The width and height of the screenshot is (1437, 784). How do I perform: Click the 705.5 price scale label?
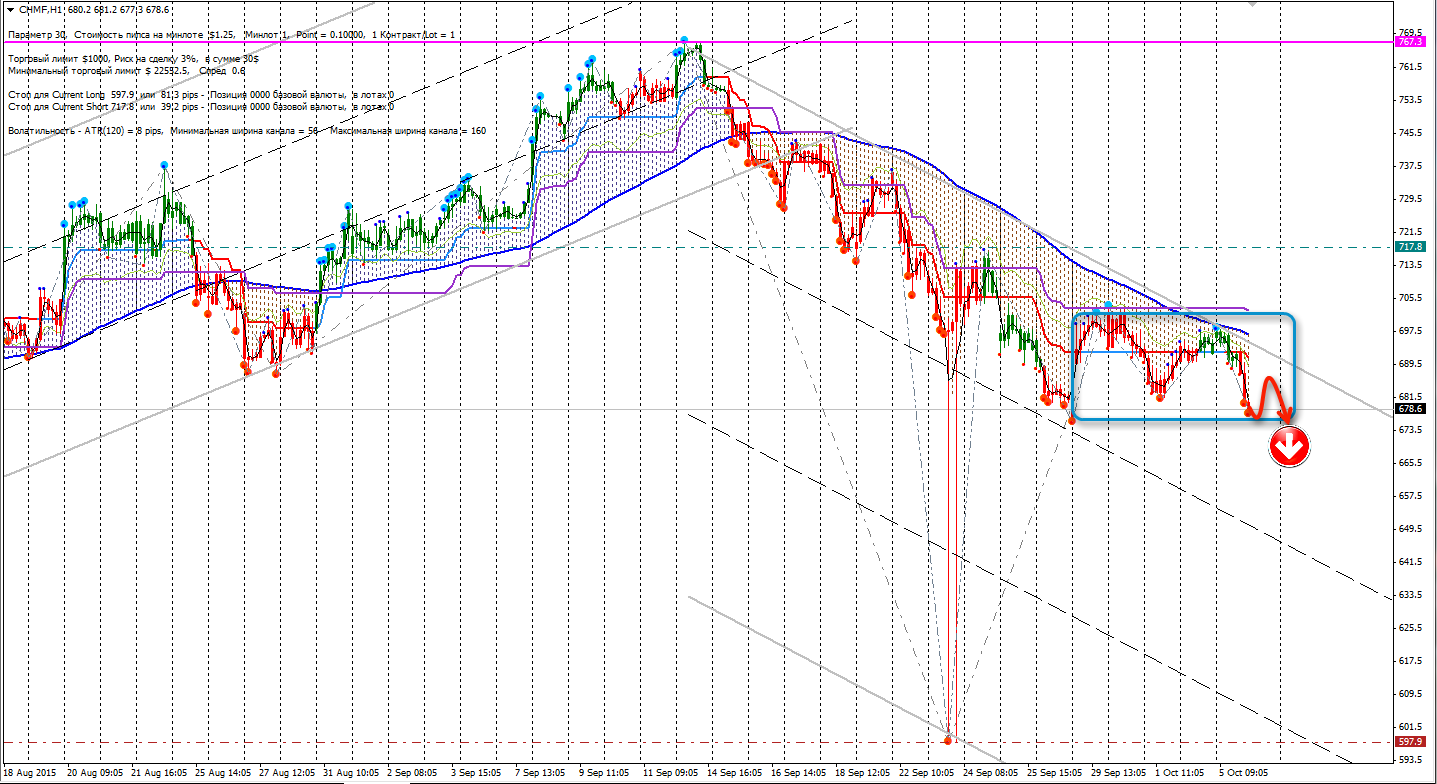click(x=1410, y=298)
